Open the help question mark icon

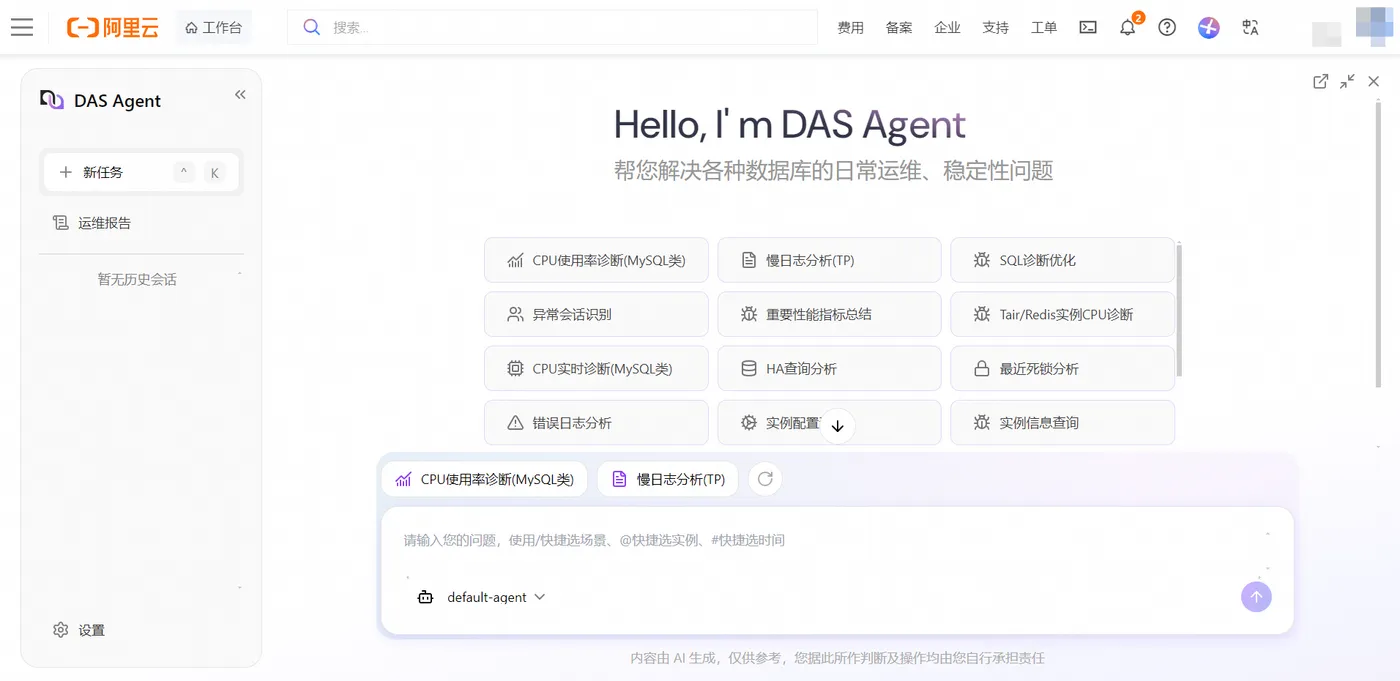[x=1167, y=27]
